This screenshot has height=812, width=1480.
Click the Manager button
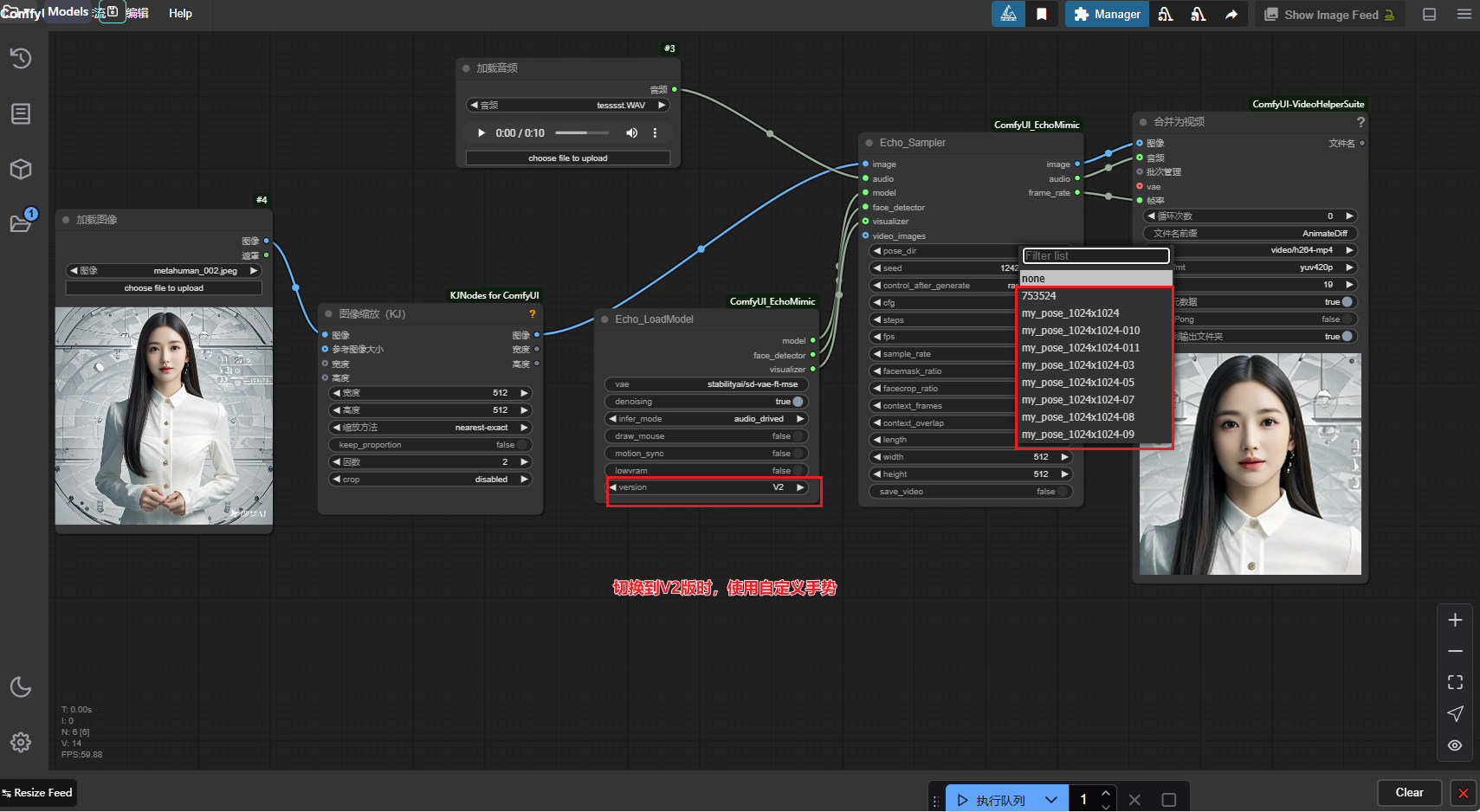click(1107, 14)
